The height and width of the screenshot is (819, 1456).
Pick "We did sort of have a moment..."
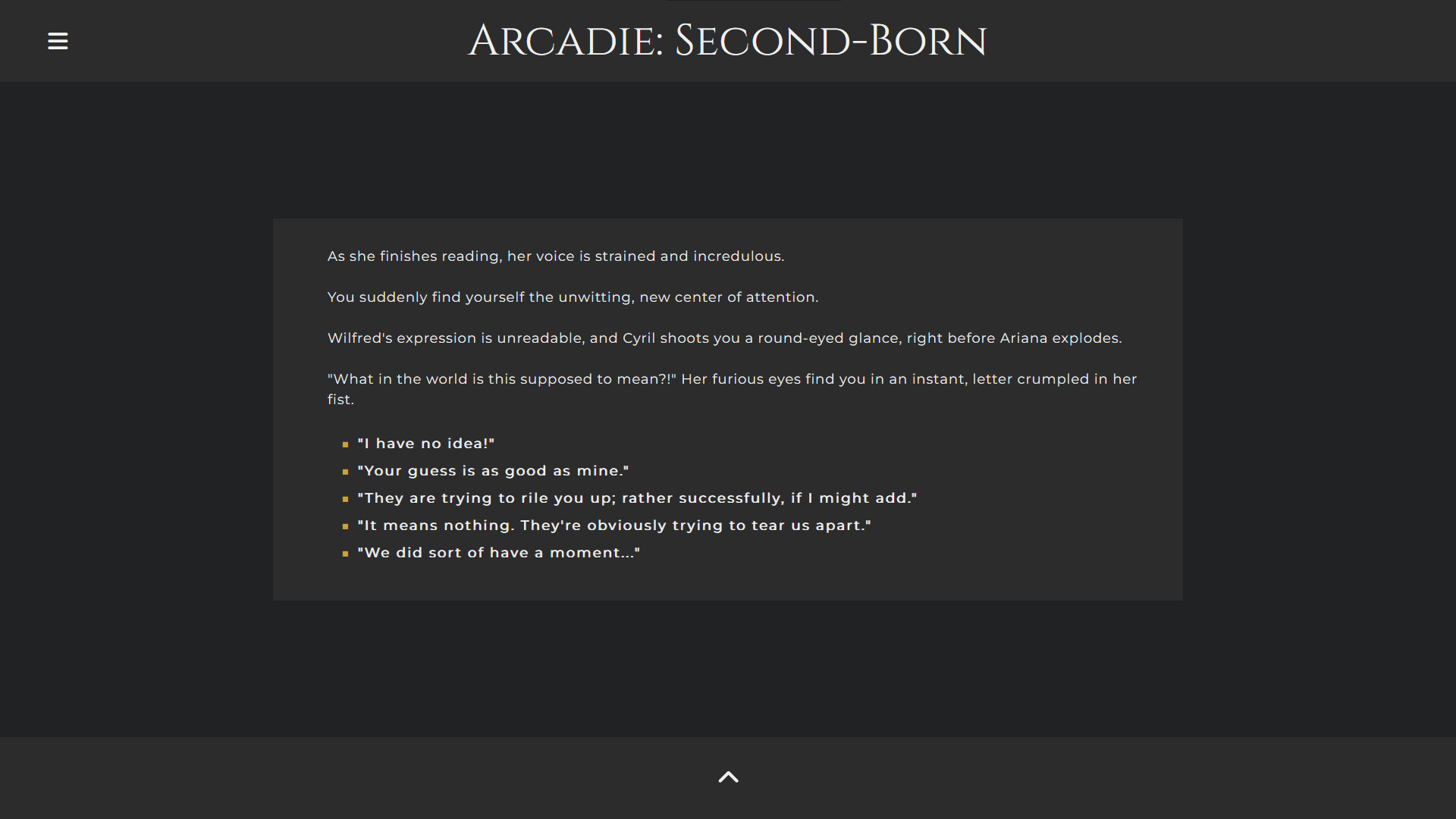498,553
